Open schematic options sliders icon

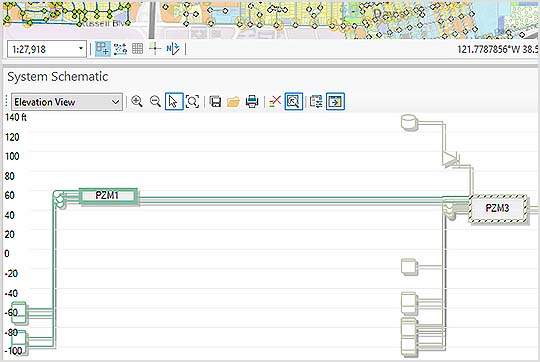tap(316, 102)
